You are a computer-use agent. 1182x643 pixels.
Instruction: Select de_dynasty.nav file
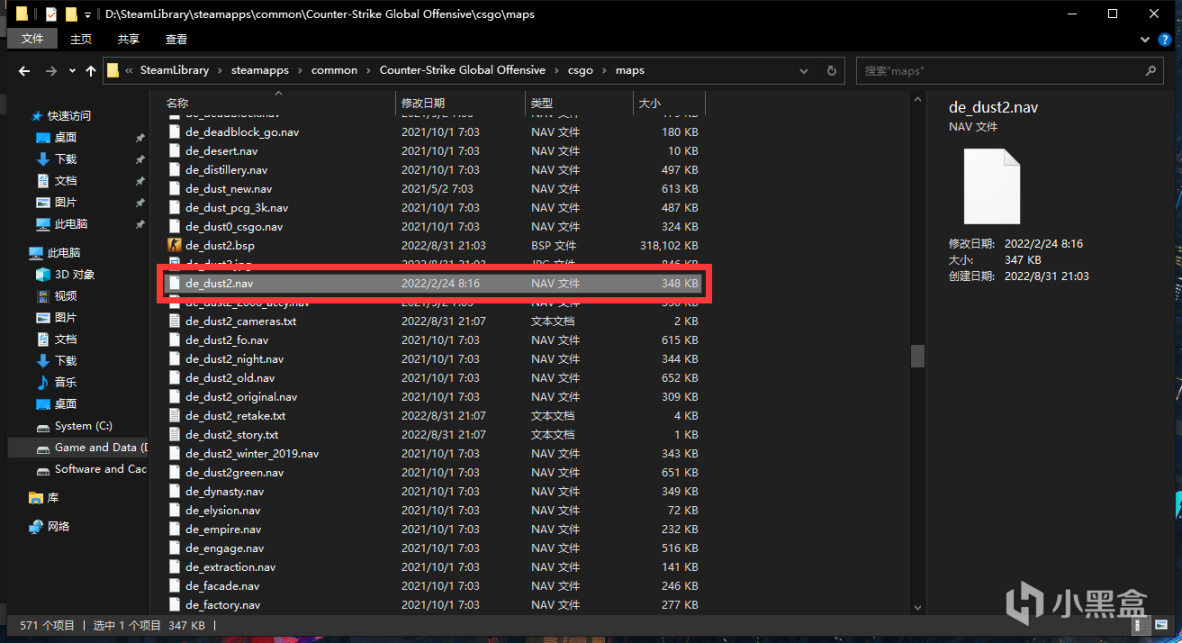coord(225,491)
